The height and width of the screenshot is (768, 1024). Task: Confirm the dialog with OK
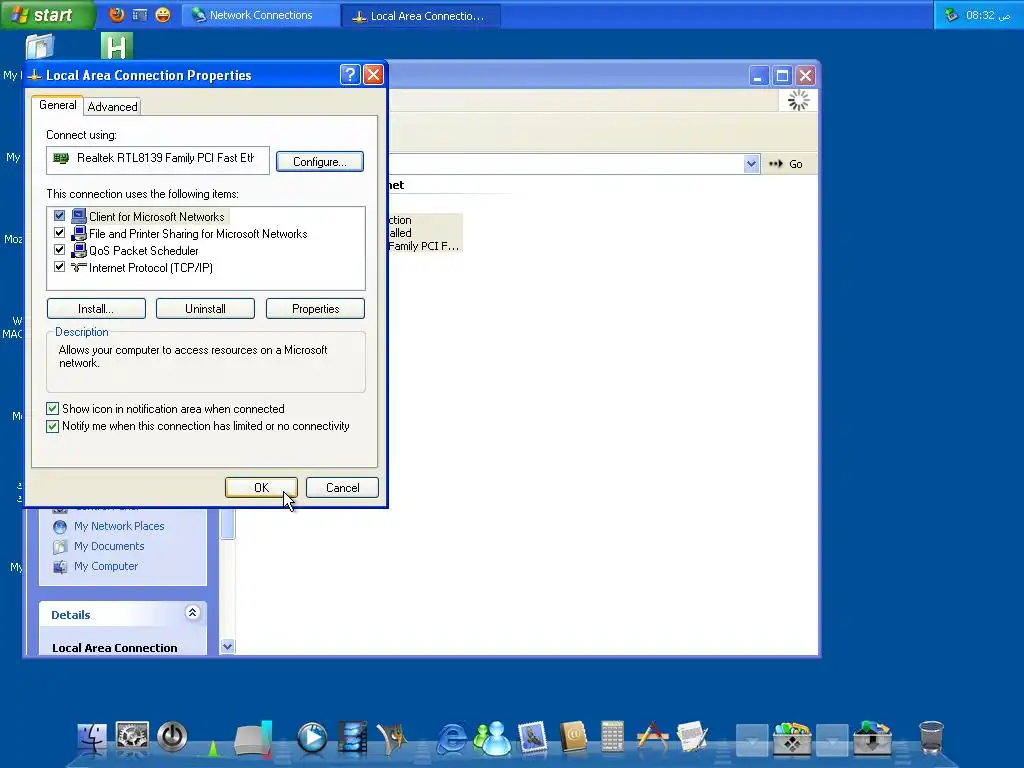tap(261, 488)
